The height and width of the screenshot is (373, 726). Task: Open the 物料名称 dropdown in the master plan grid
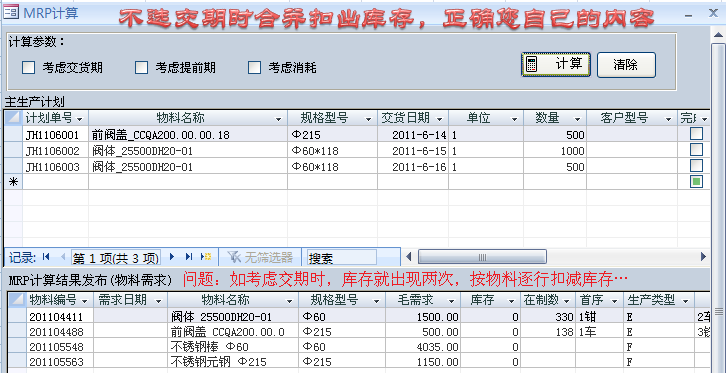(x=278, y=119)
